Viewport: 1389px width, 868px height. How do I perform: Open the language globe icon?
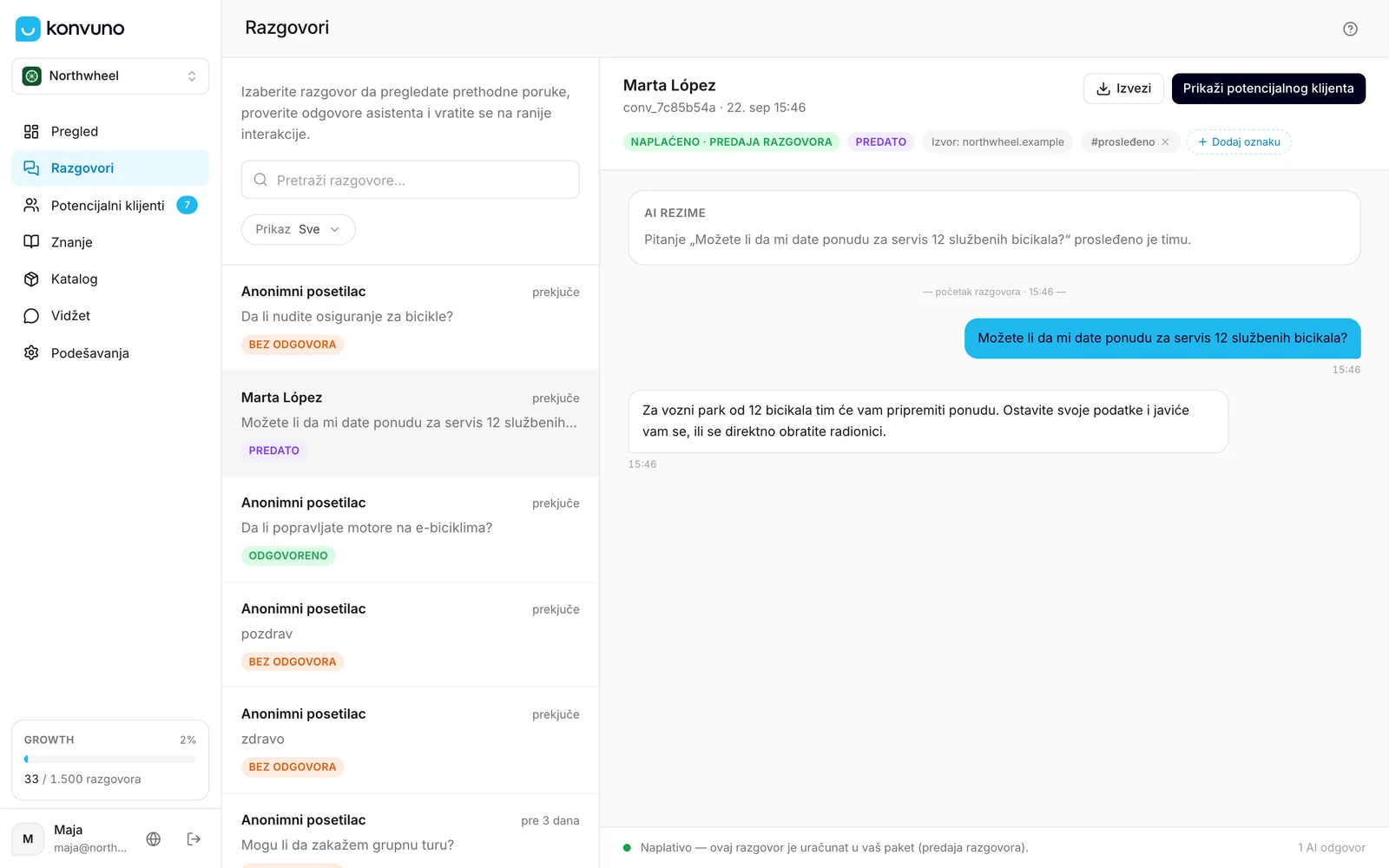coord(154,838)
